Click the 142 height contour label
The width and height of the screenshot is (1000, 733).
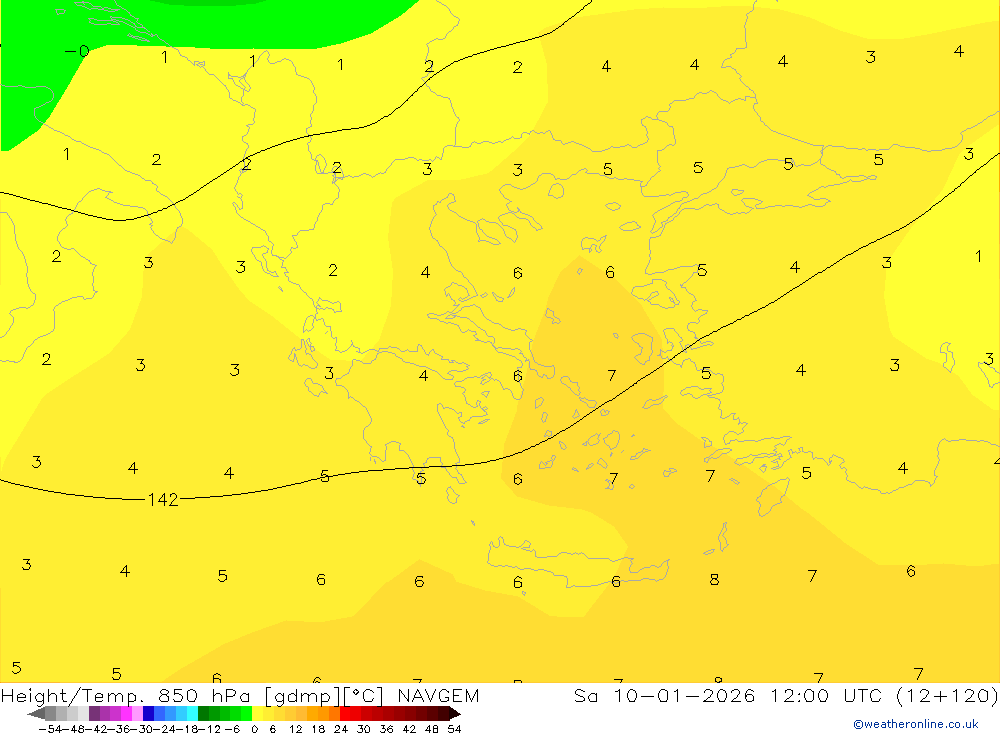click(163, 500)
